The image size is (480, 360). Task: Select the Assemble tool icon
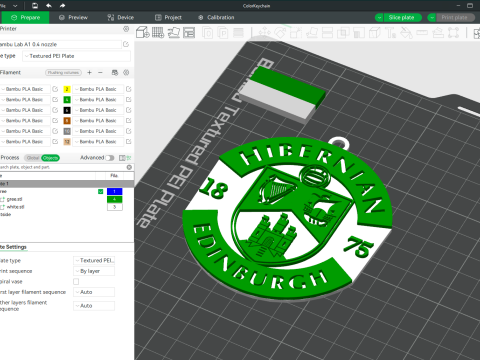tap(438, 33)
